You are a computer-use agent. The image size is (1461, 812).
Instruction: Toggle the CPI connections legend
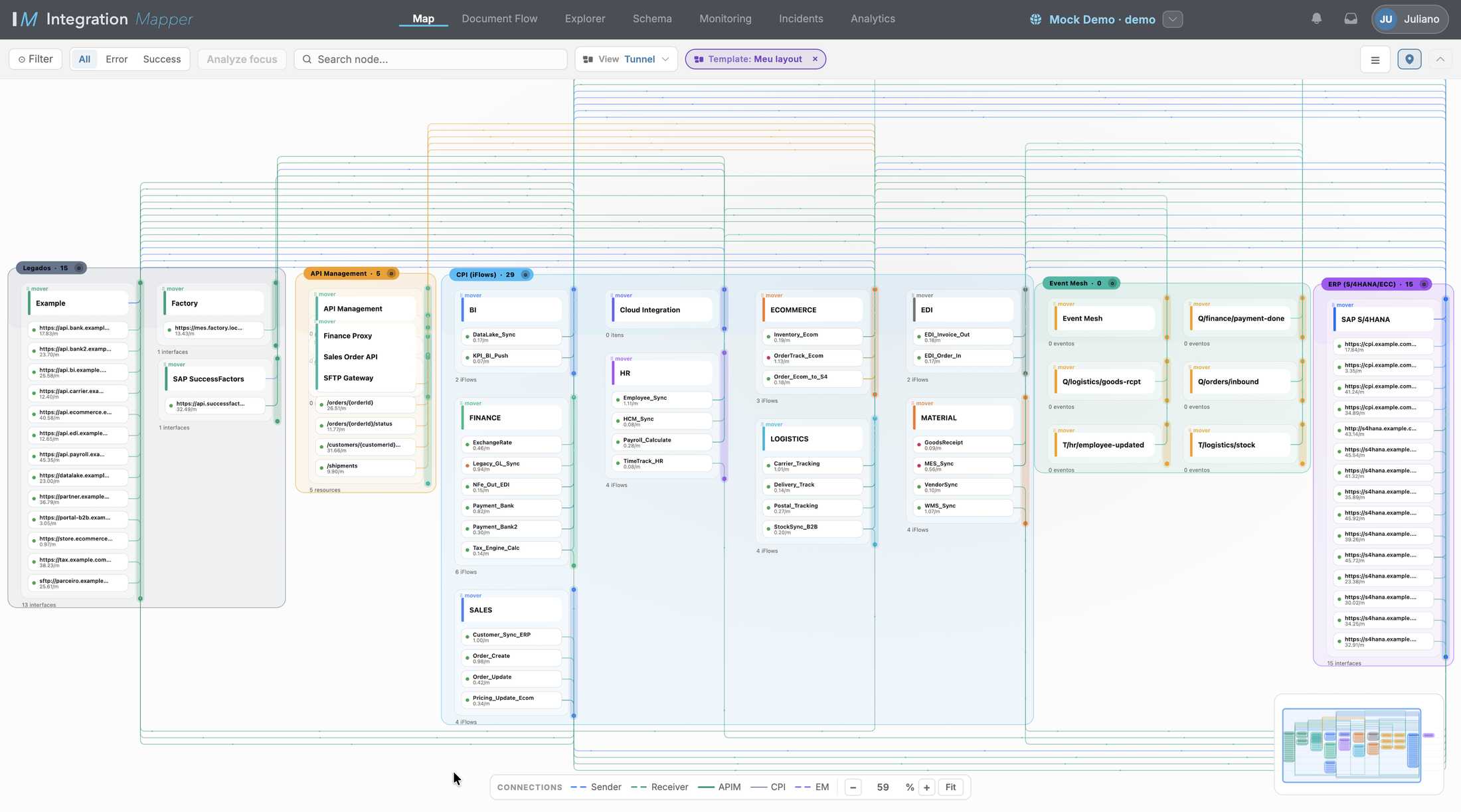coord(768,787)
